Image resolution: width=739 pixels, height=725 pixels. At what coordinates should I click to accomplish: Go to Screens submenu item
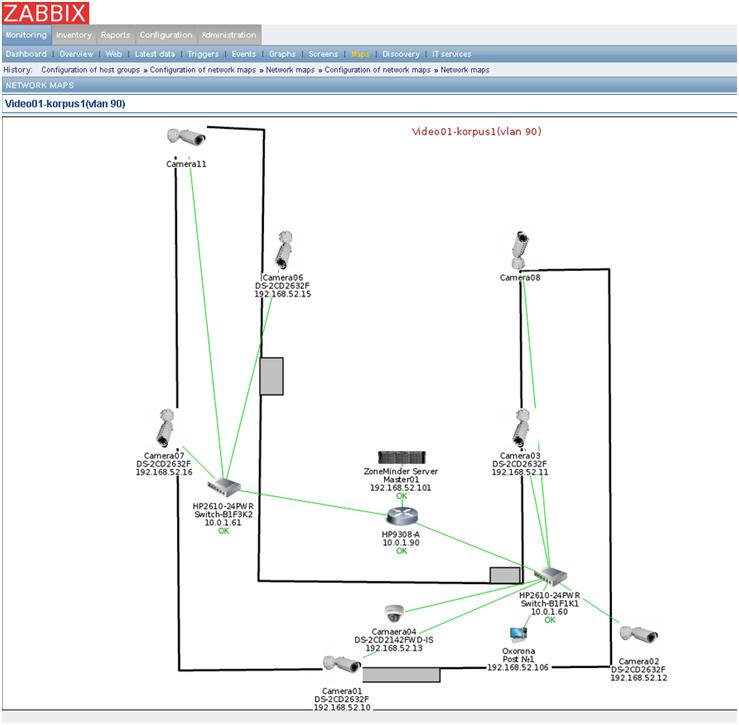(323, 54)
